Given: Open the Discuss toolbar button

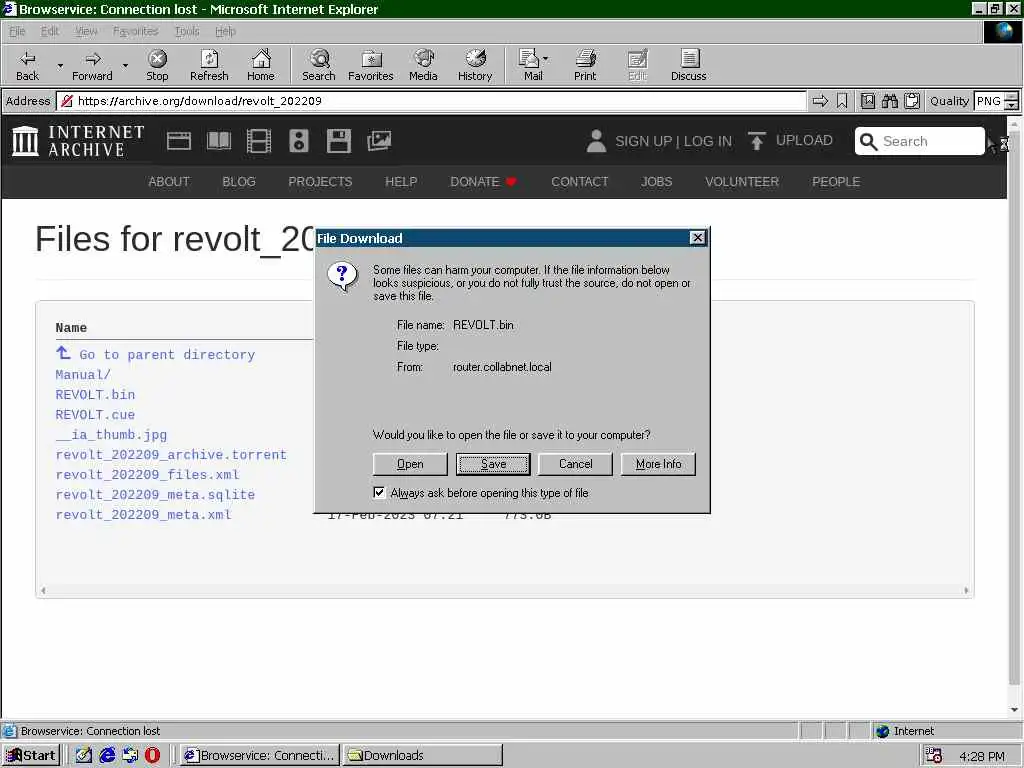Looking at the screenshot, I should pyautogui.click(x=688, y=65).
